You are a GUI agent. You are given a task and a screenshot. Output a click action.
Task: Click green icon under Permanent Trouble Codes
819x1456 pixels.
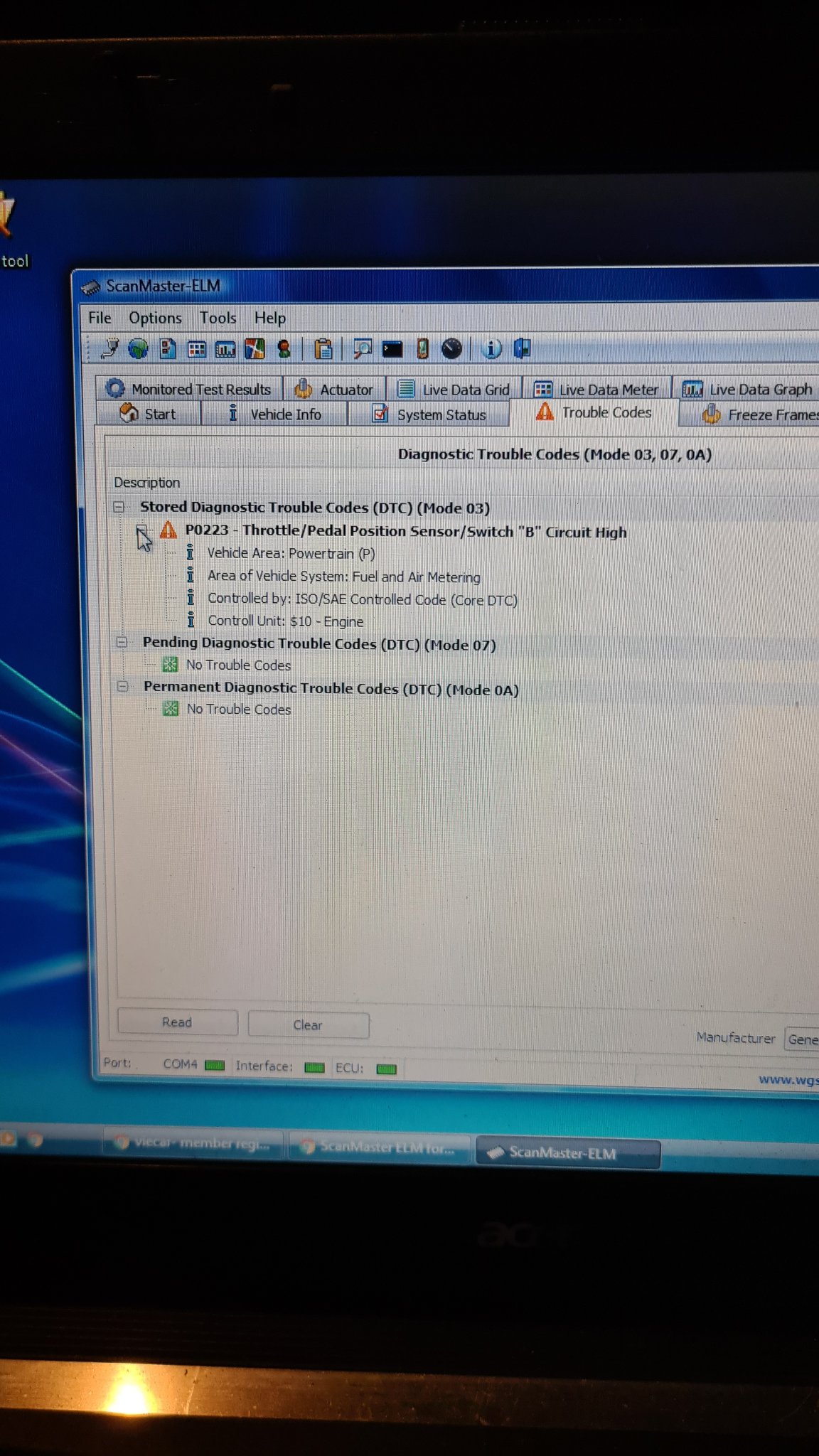pos(171,709)
